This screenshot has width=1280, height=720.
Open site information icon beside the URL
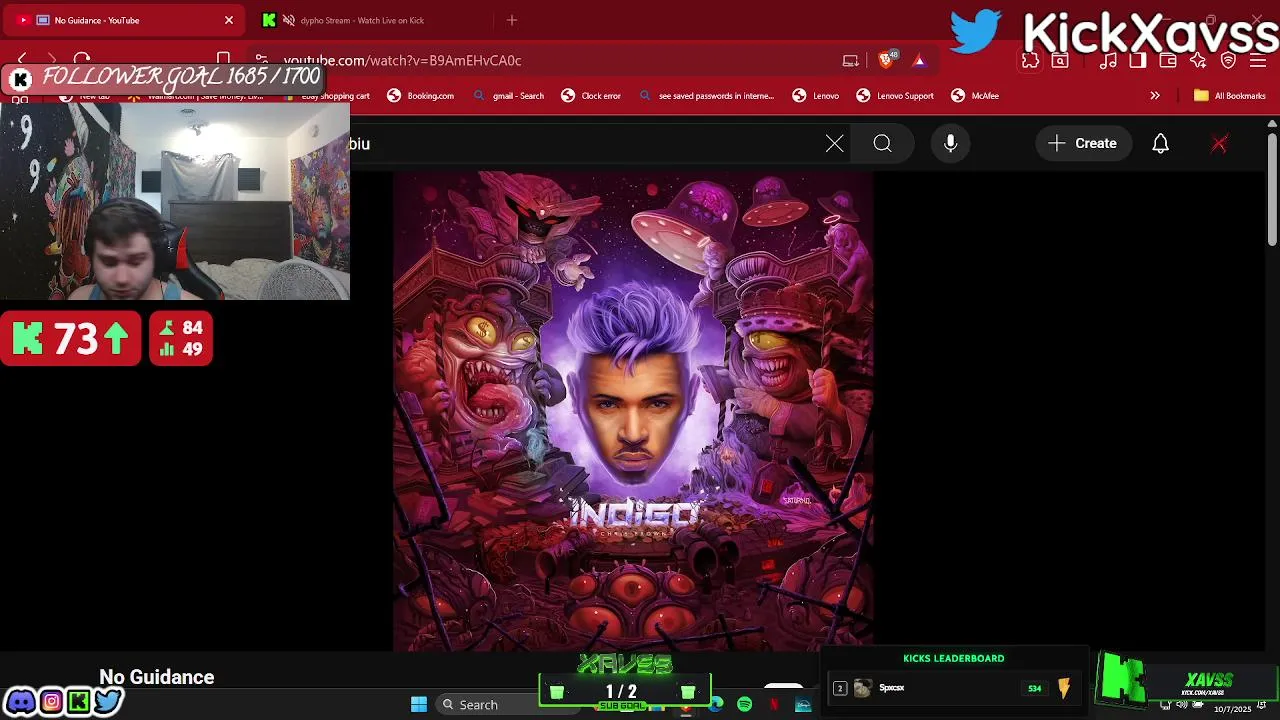tap(261, 60)
